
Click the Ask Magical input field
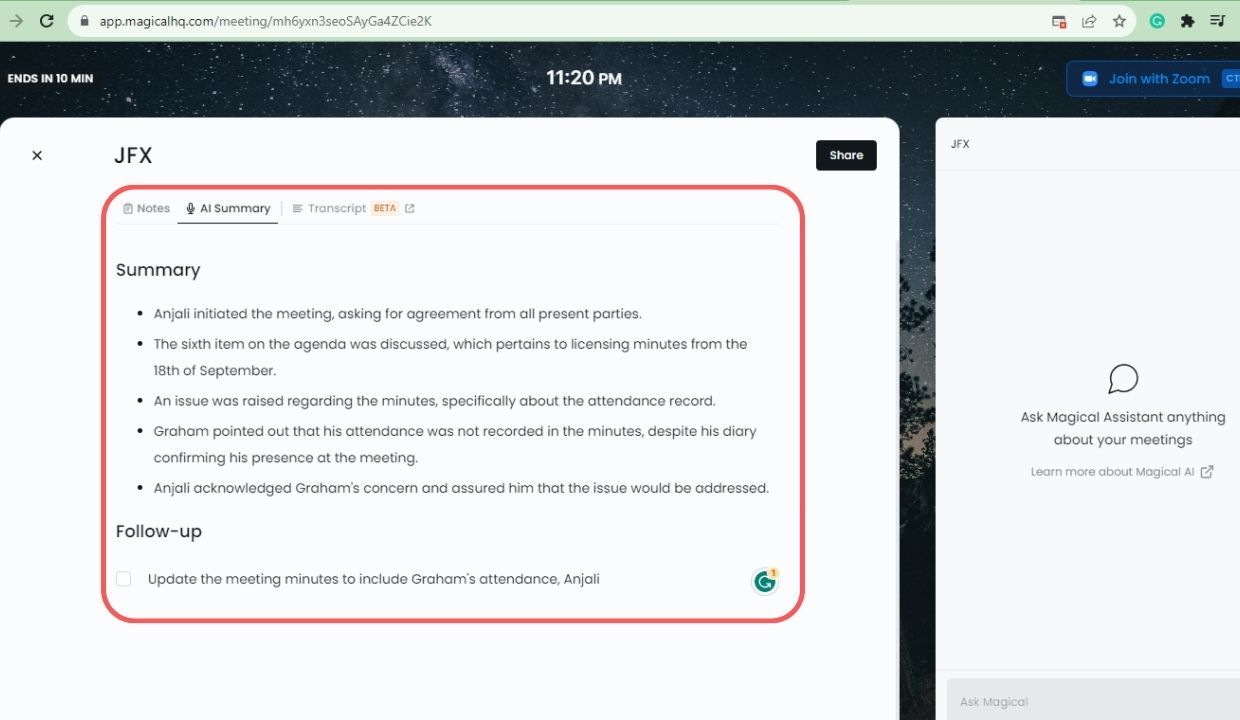1090,701
